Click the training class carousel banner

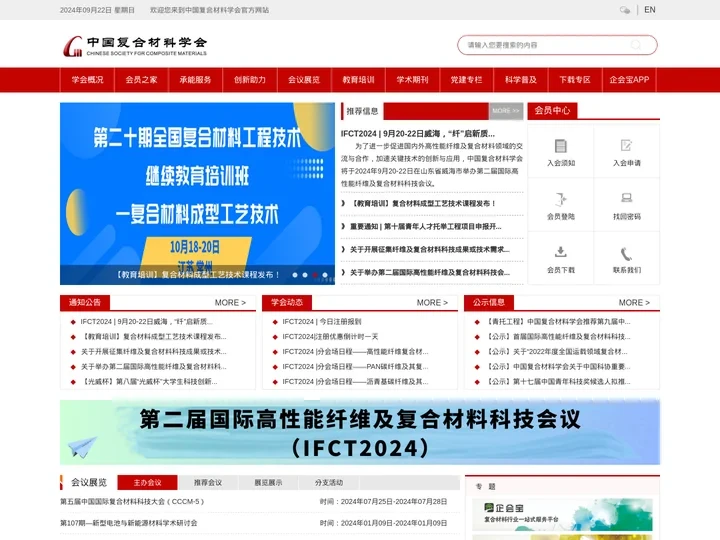(197, 193)
